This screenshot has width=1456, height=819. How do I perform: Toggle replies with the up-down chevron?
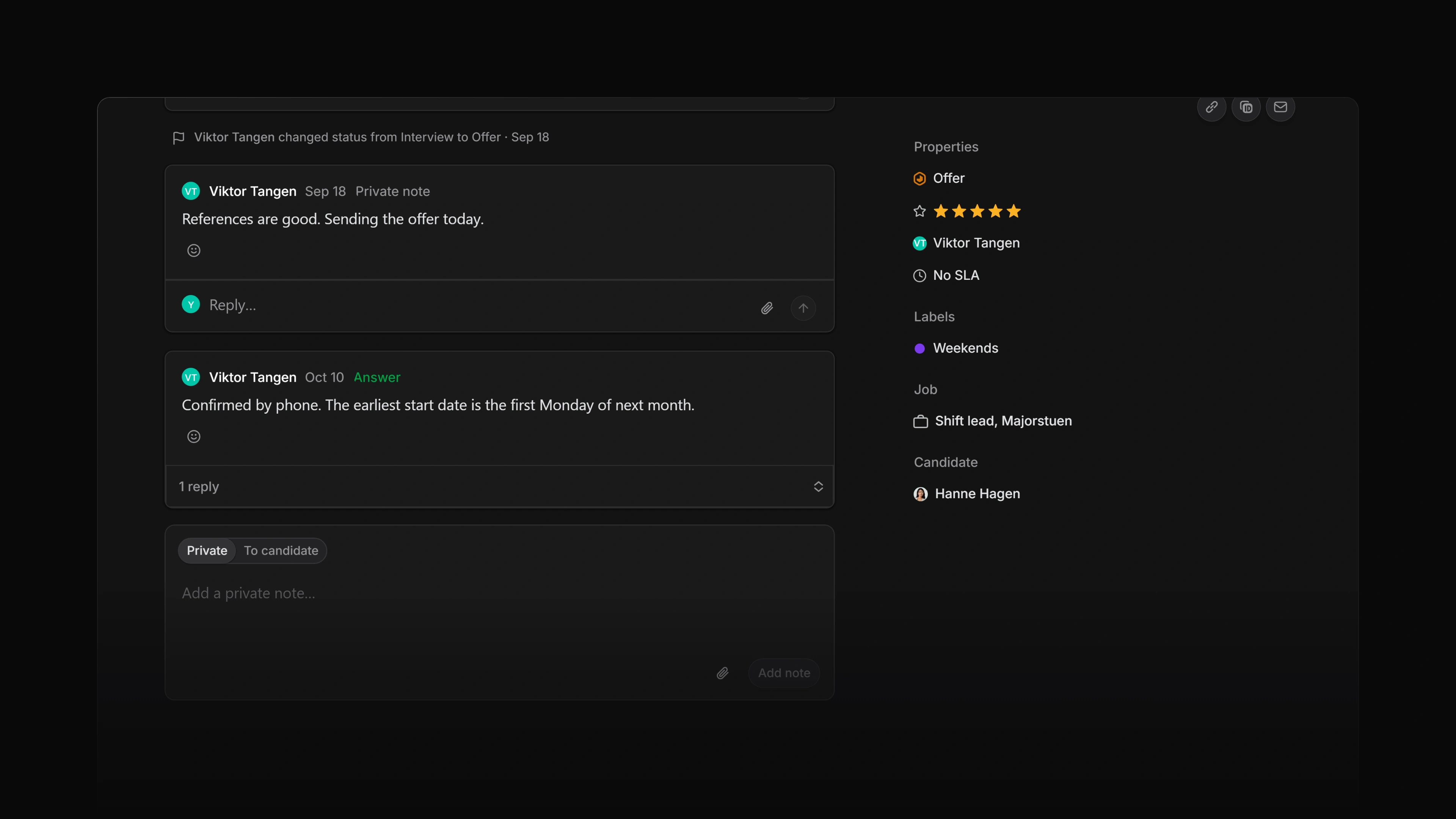tap(819, 486)
